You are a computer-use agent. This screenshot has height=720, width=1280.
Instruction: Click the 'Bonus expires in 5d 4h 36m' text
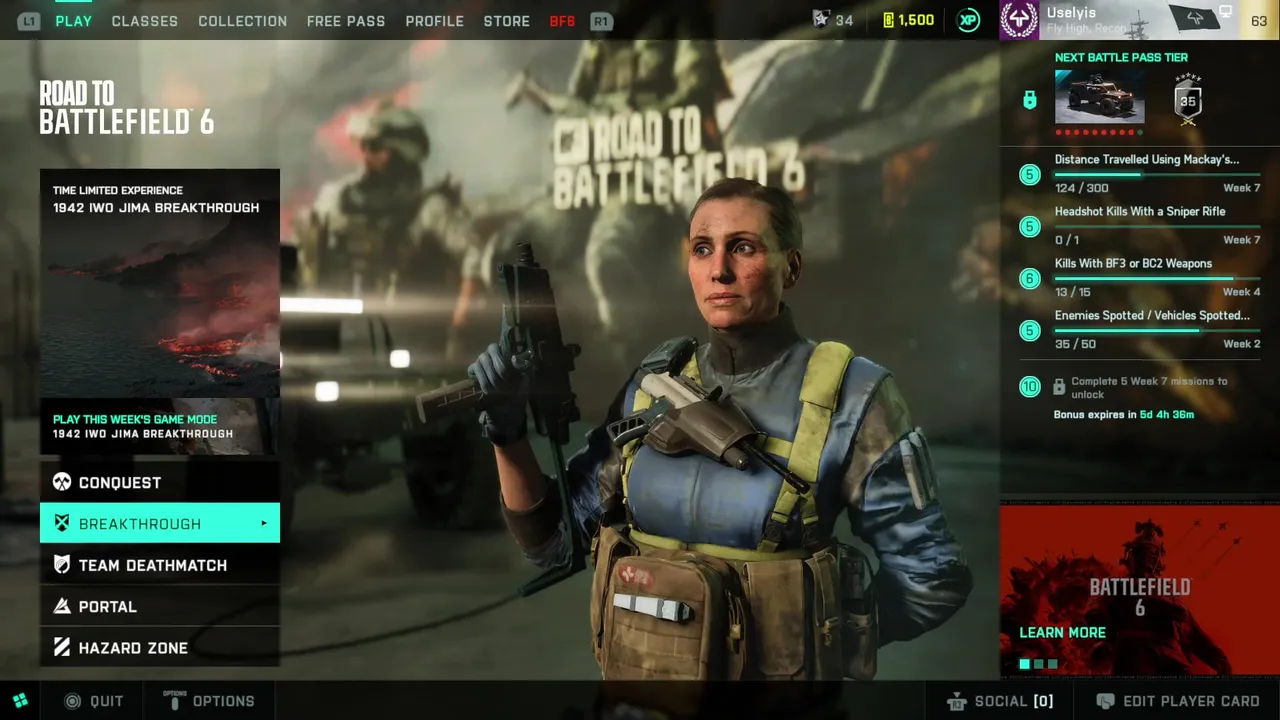pyautogui.click(x=1124, y=414)
